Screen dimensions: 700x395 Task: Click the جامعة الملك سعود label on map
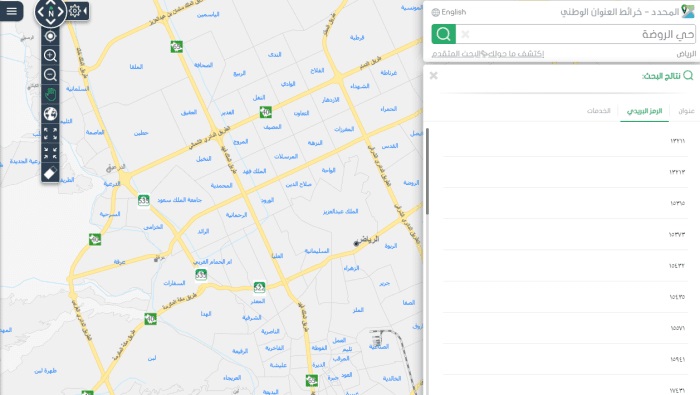click(179, 200)
